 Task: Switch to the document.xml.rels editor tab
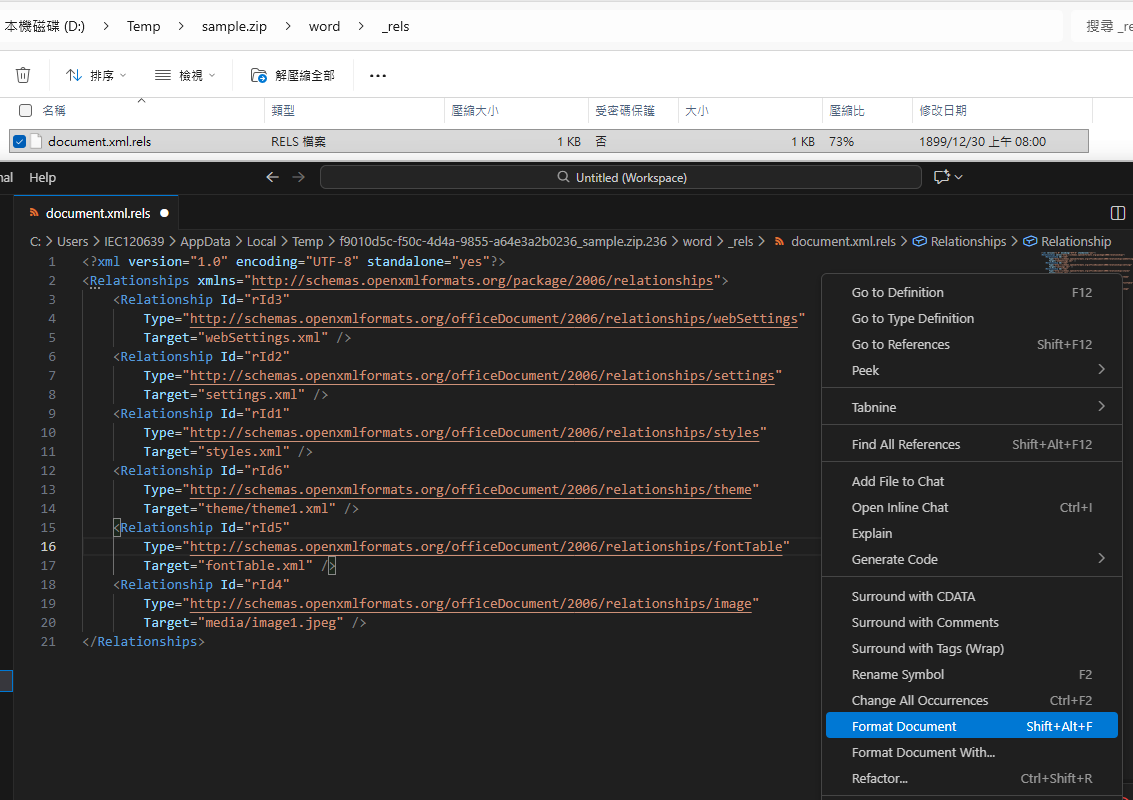(96, 212)
